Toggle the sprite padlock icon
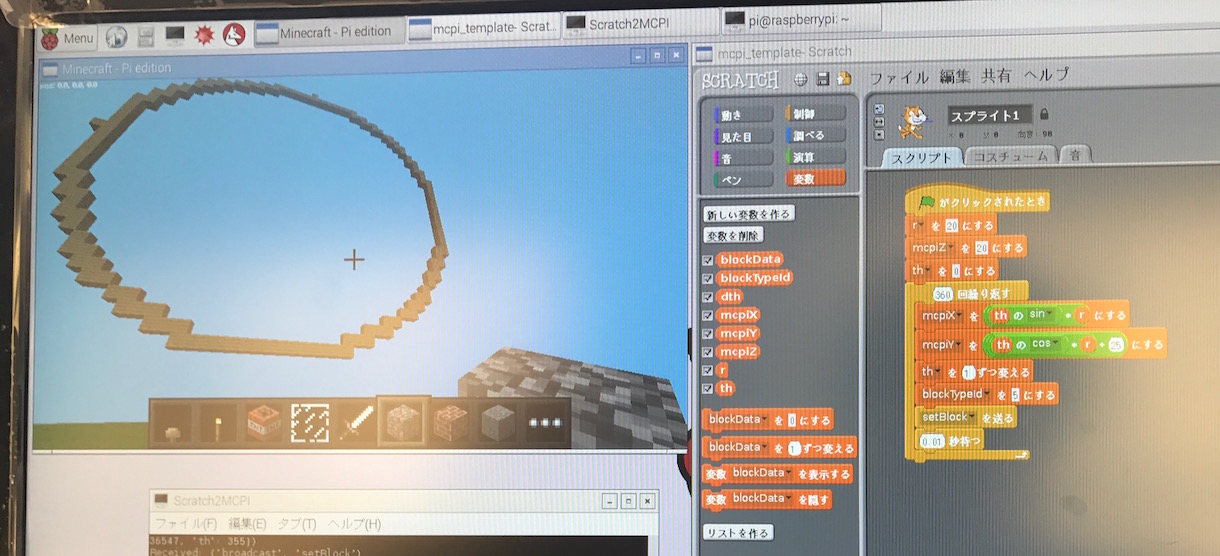The width and height of the screenshot is (1220, 556). click(x=1044, y=114)
